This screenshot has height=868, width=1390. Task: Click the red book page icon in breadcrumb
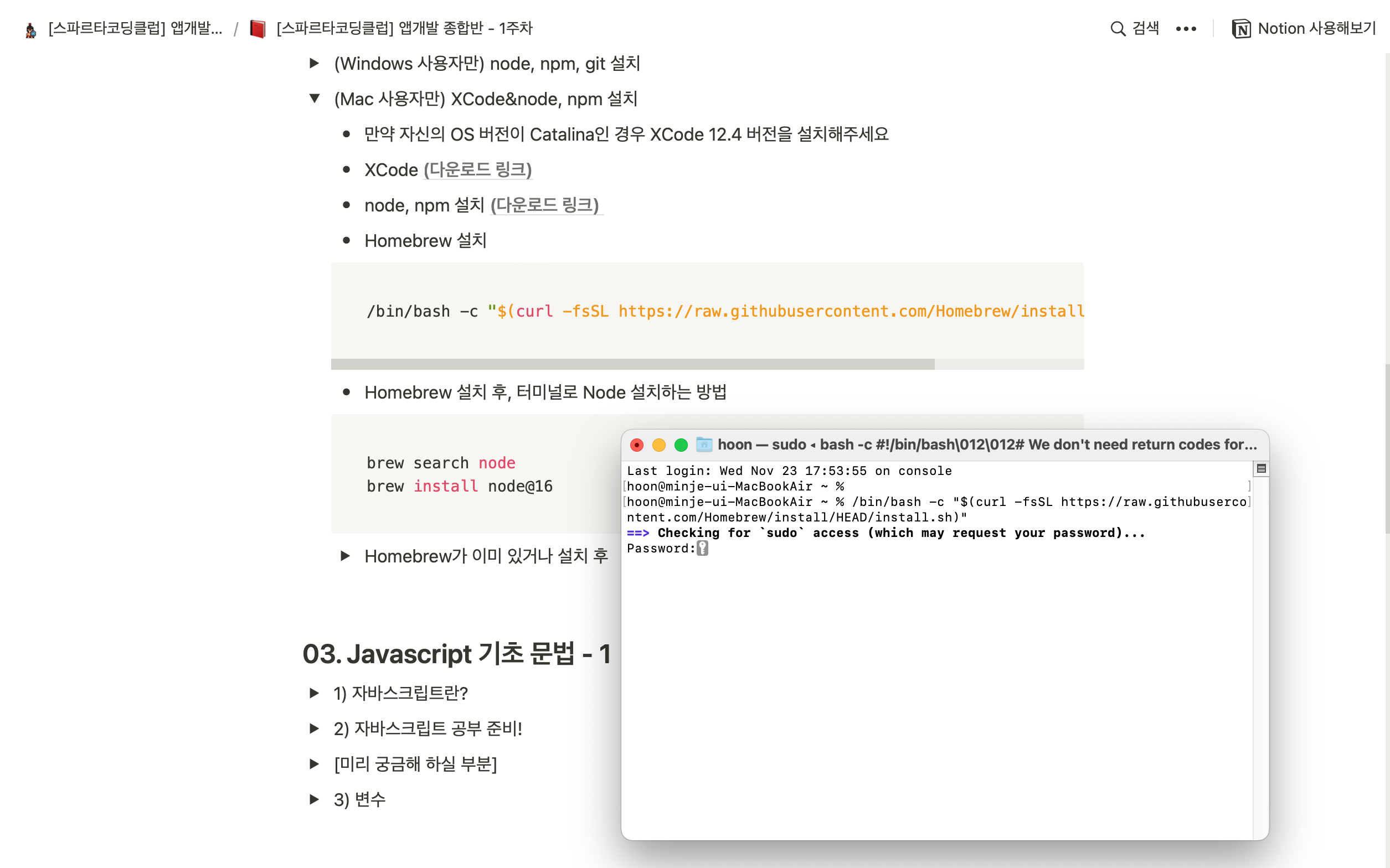258,28
